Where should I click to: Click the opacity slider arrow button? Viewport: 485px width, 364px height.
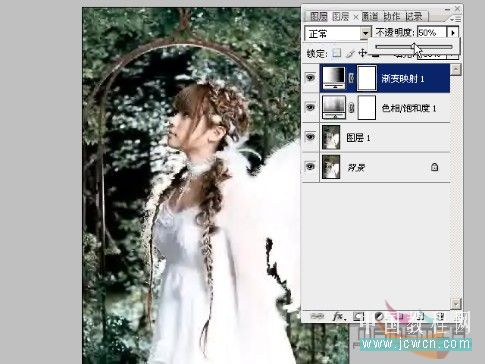453,33
